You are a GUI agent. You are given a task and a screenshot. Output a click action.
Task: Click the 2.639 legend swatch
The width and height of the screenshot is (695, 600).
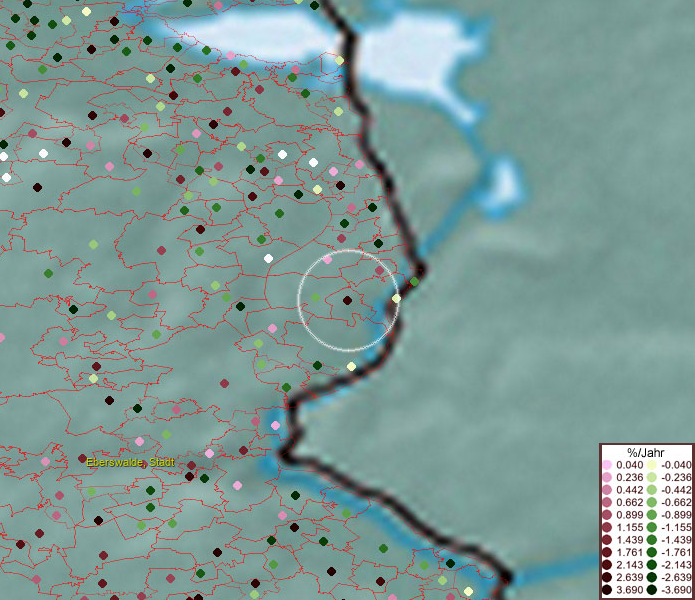pos(607,577)
